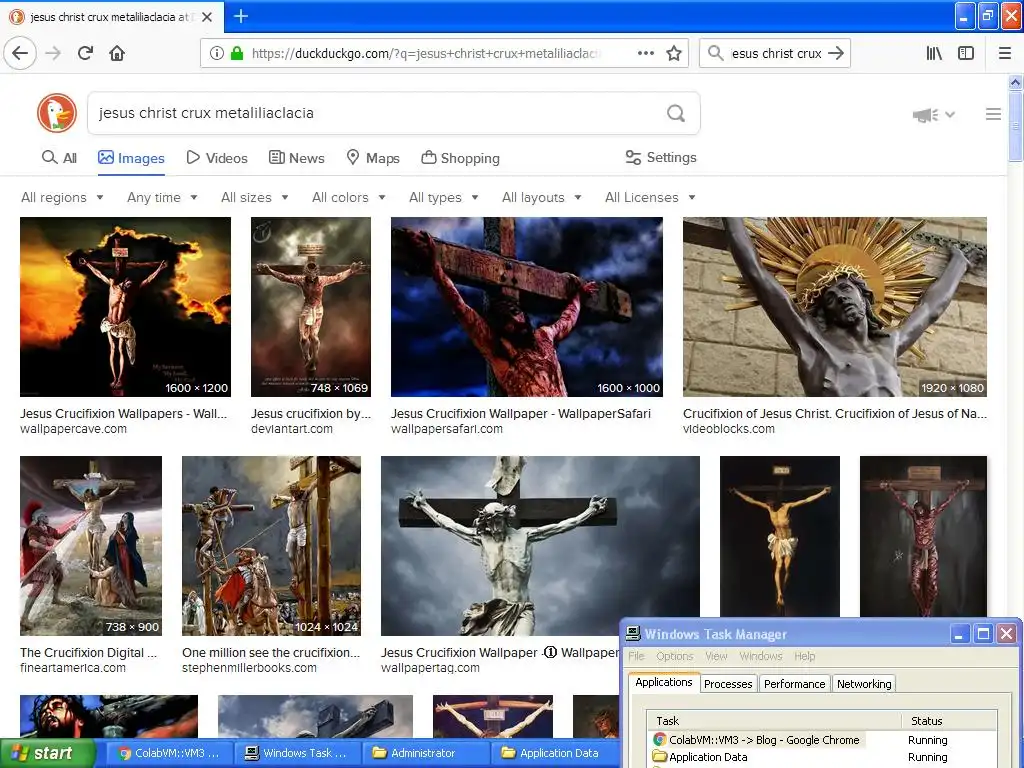Open DuckDuckGo Settings
The height and width of the screenshot is (768, 1024).
click(661, 157)
